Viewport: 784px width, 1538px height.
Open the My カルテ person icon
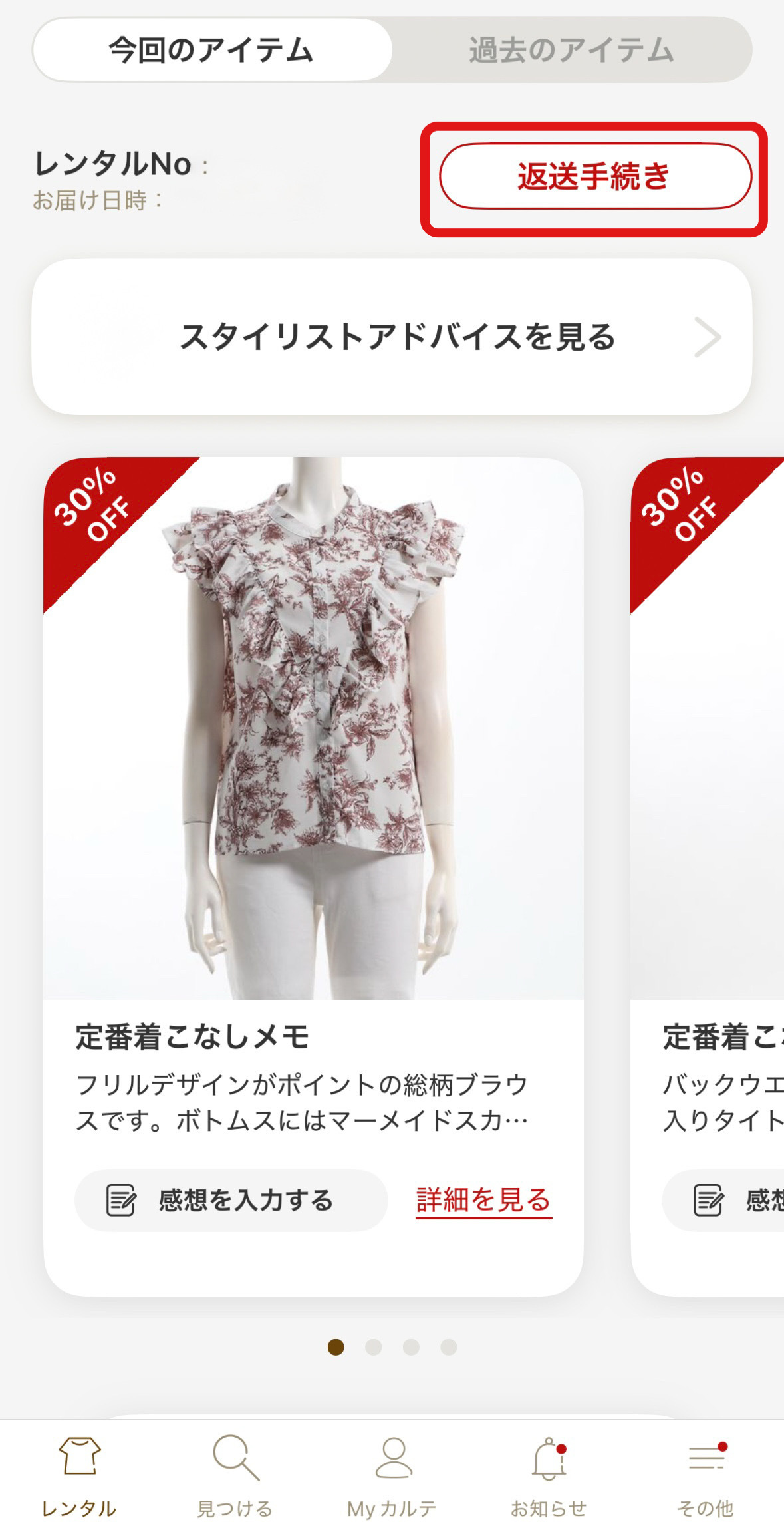394,1457
